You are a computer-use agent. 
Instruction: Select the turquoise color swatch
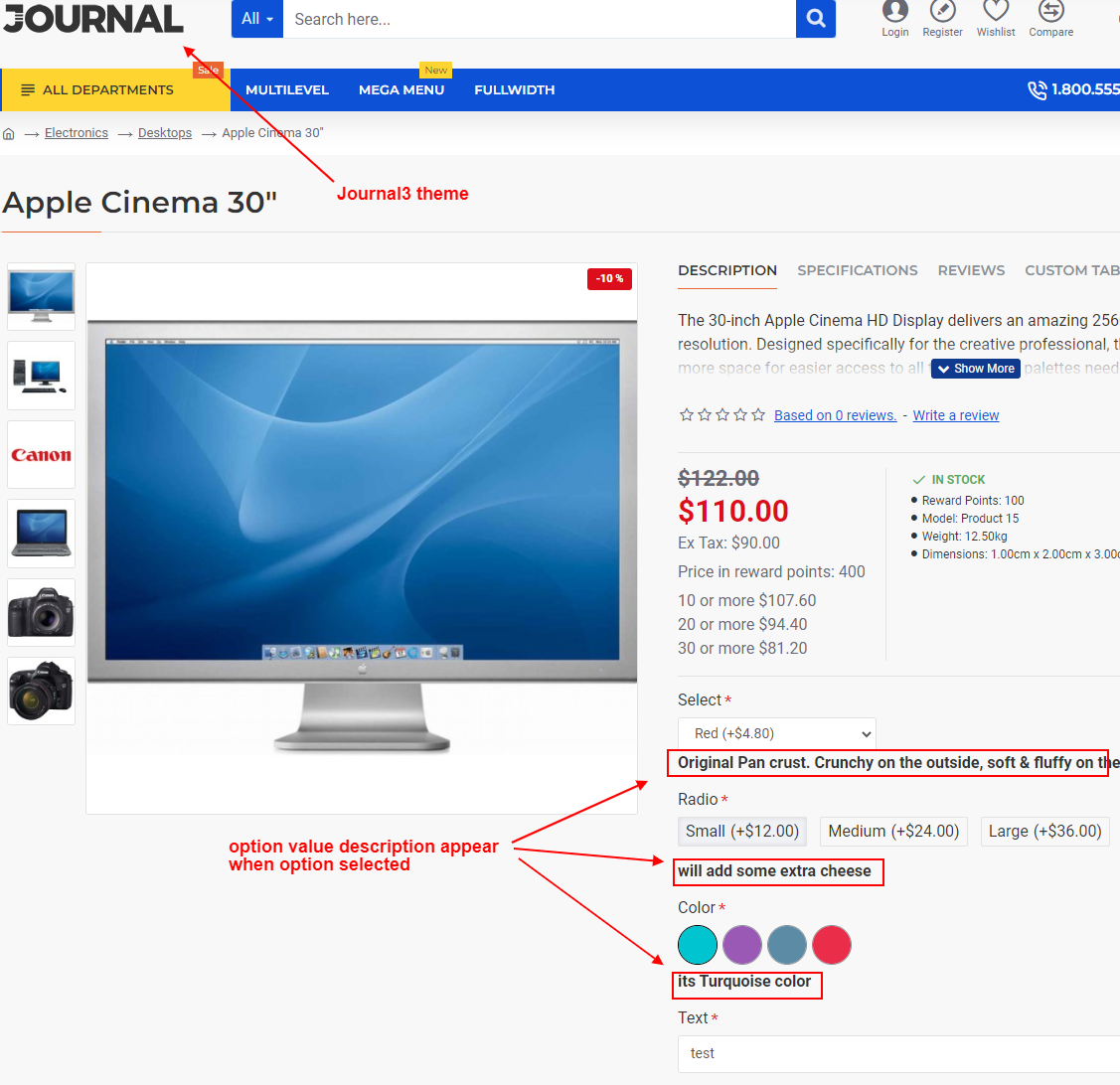click(x=698, y=945)
